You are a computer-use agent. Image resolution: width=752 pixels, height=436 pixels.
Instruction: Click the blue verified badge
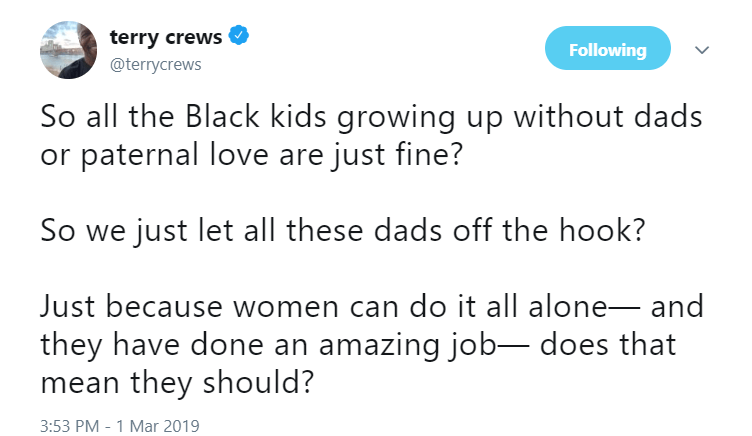click(238, 39)
